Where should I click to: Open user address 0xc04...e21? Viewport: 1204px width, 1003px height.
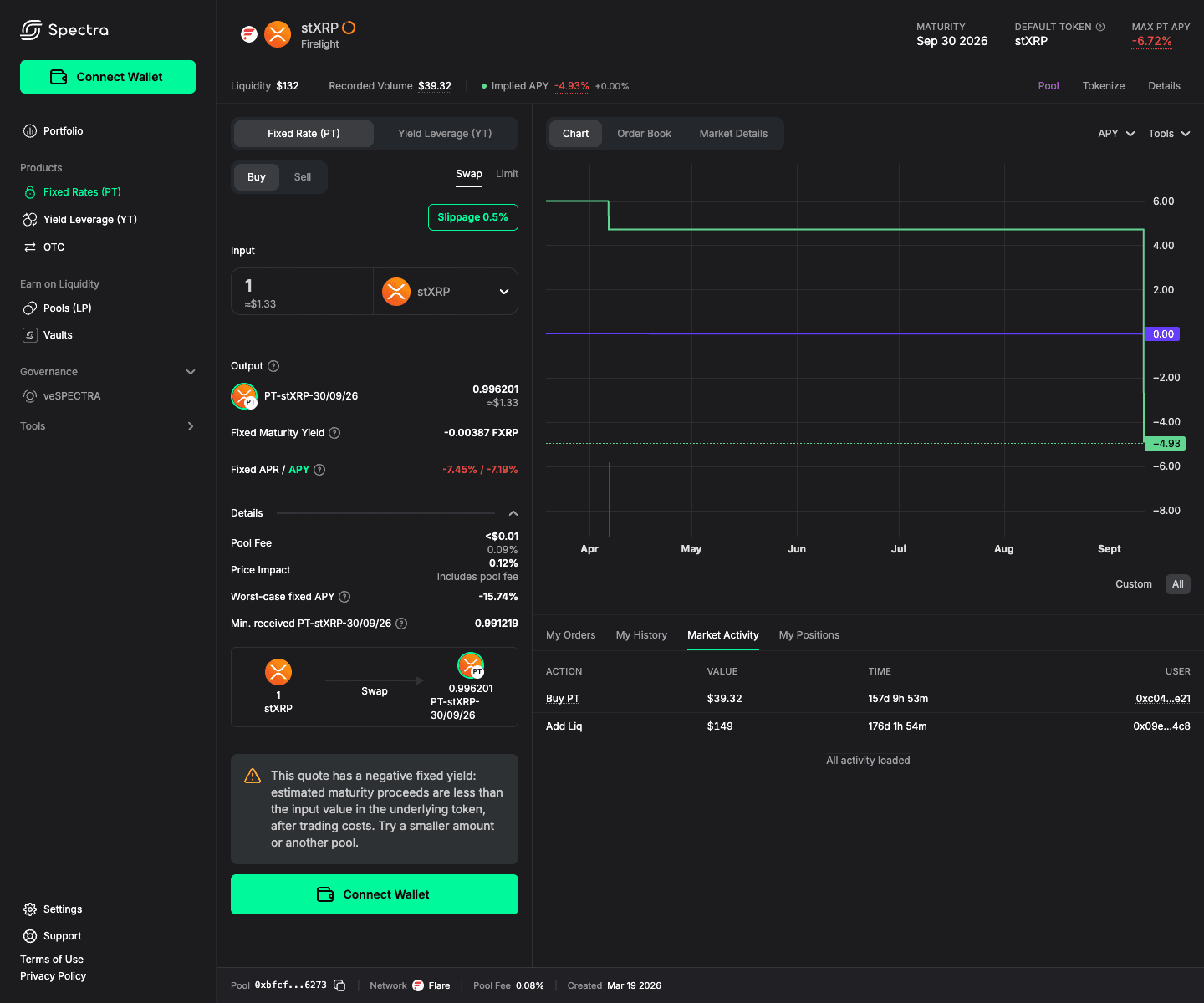click(1163, 699)
